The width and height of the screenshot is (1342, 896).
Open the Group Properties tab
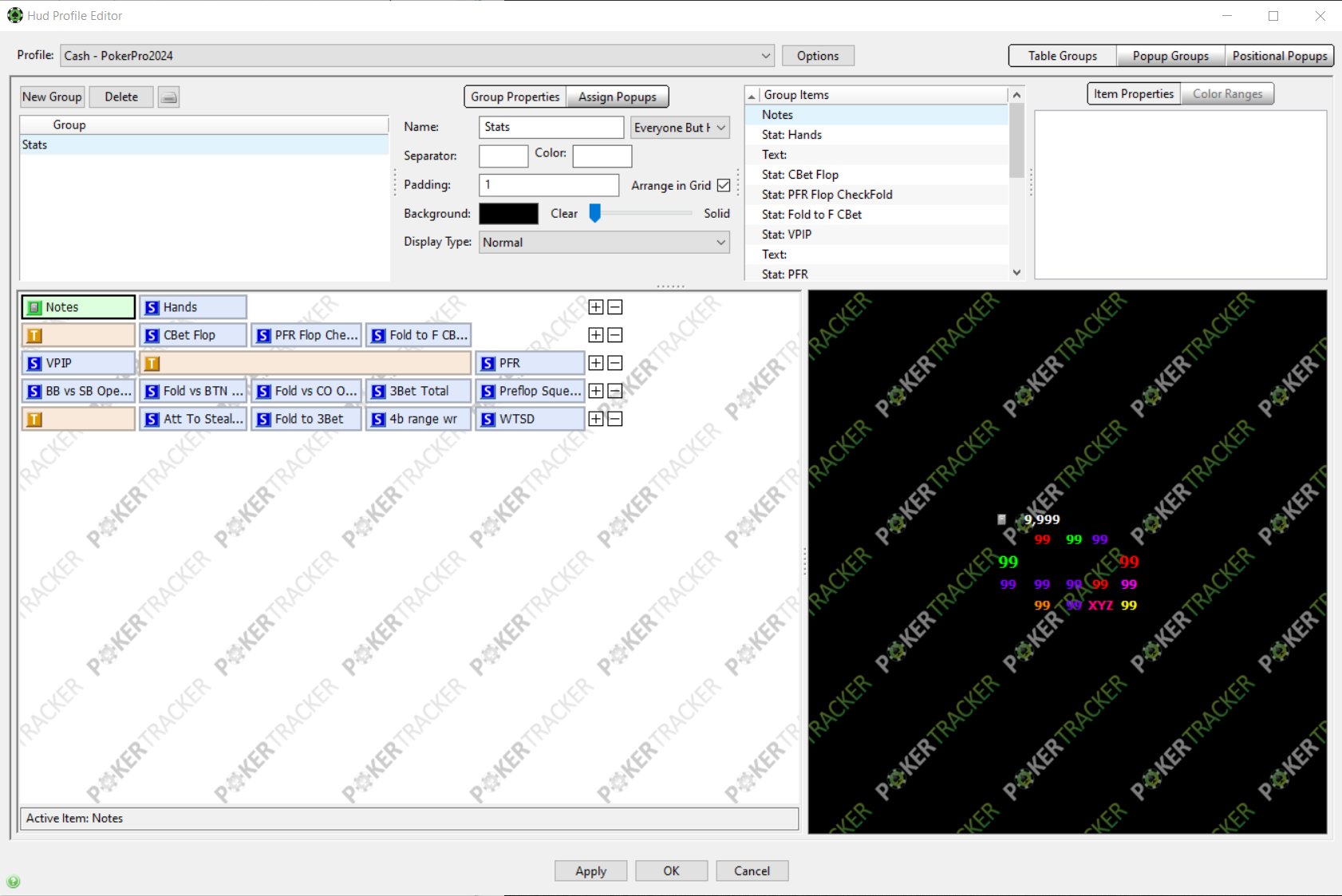tap(515, 97)
